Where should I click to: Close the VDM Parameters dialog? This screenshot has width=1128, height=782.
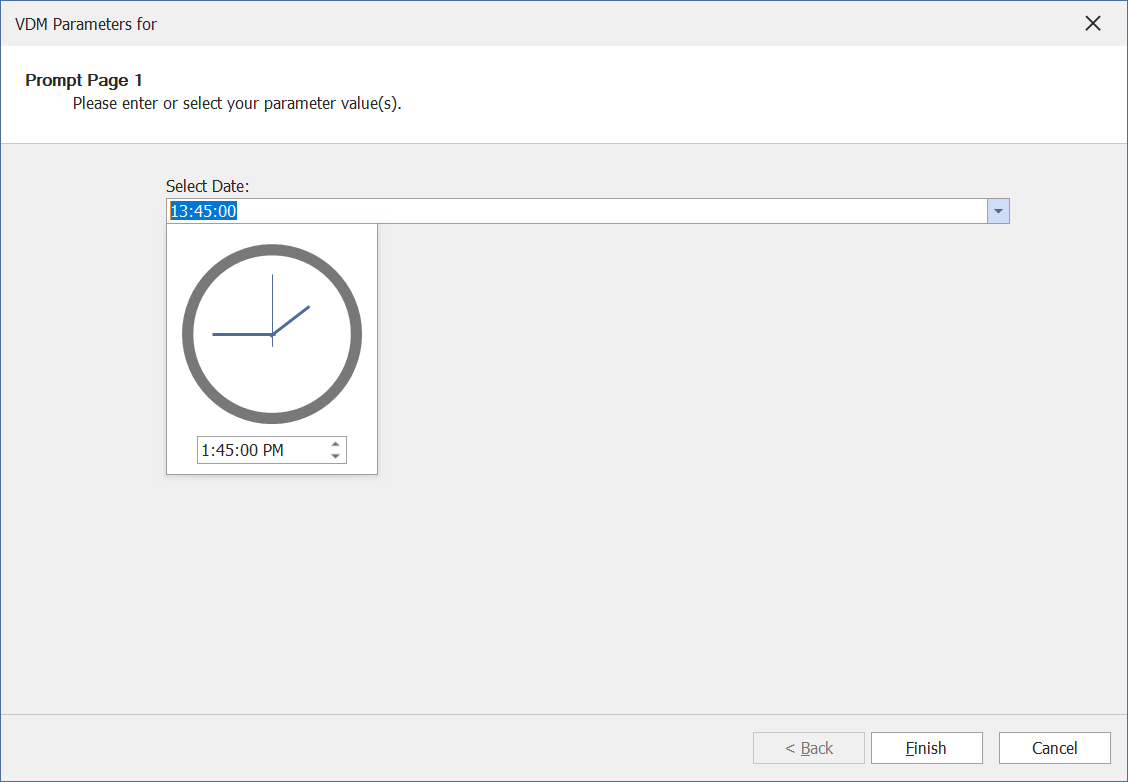click(x=1093, y=24)
